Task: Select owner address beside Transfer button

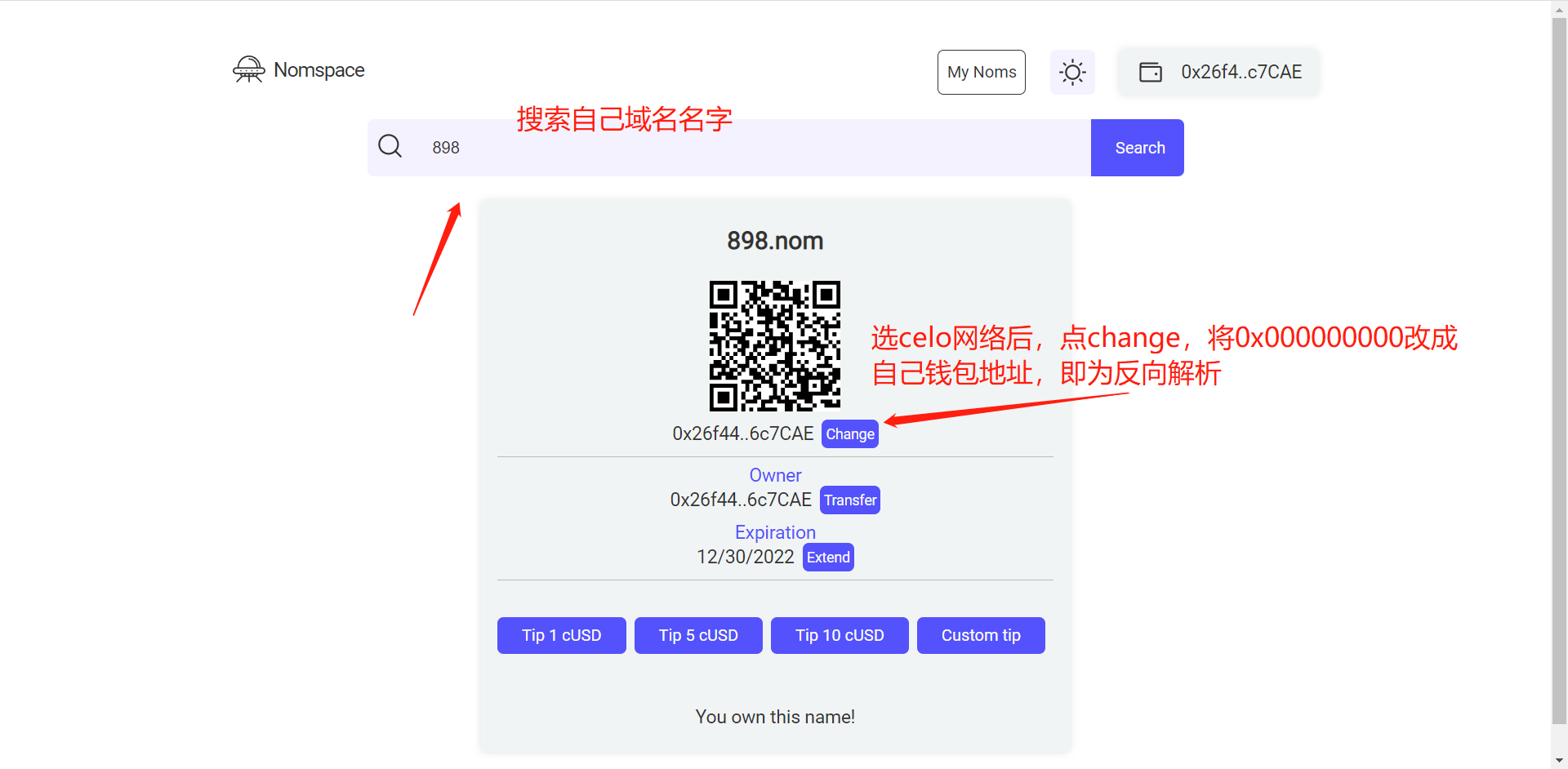Action: click(741, 500)
